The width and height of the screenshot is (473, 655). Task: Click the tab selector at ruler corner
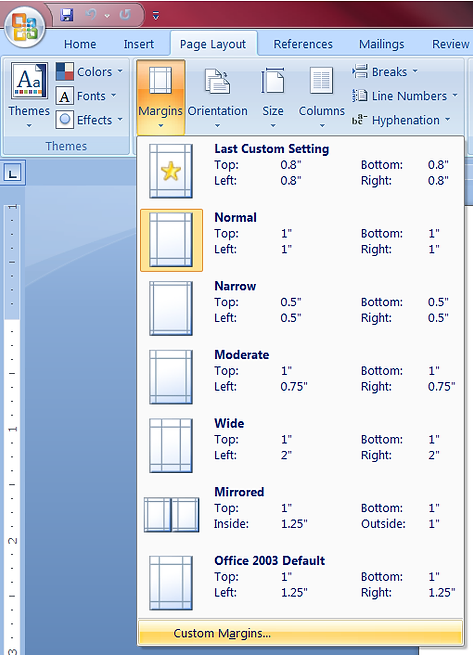pyautogui.click(x=13, y=173)
